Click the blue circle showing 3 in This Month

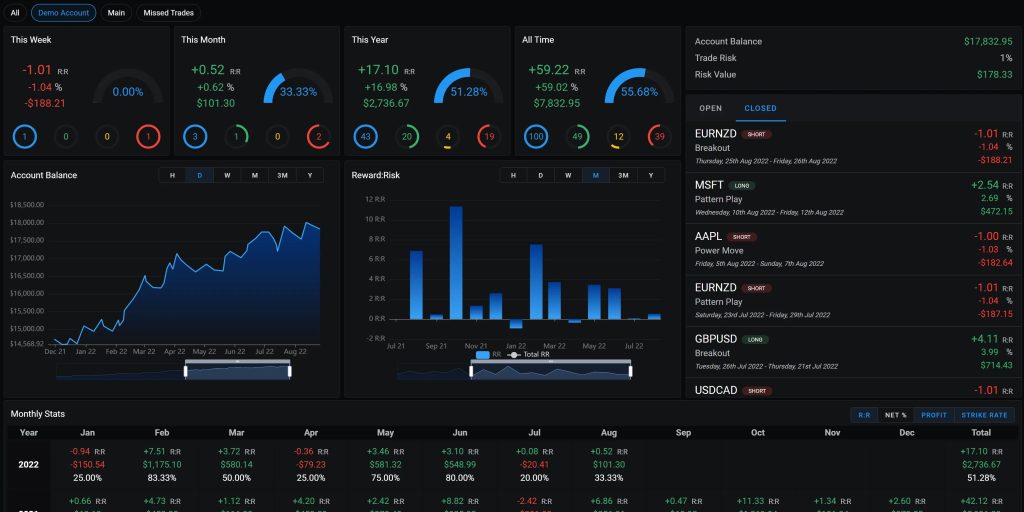click(196, 136)
